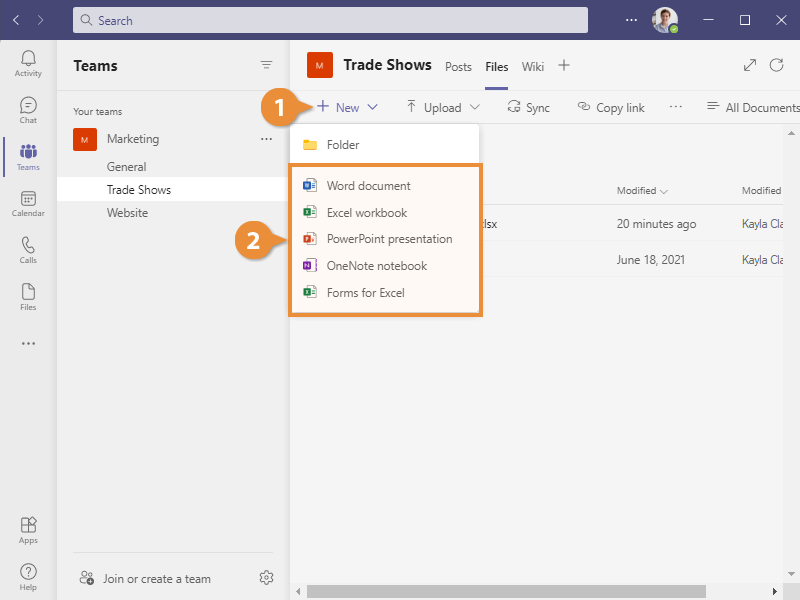800x600 pixels.
Task: Expand the tab to full view
Action: click(x=750, y=66)
